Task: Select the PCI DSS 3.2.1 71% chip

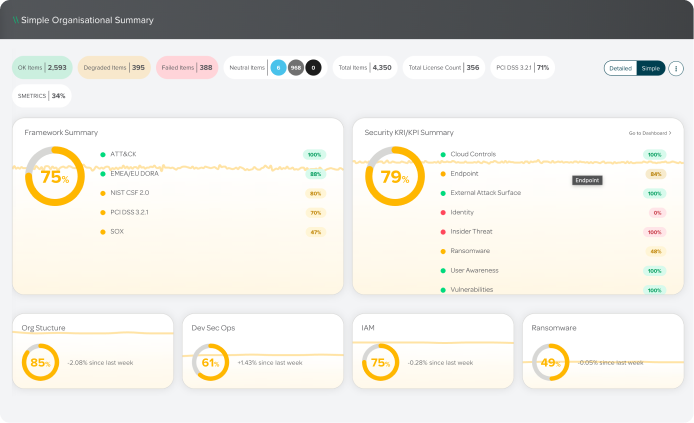Action: (522, 68)
